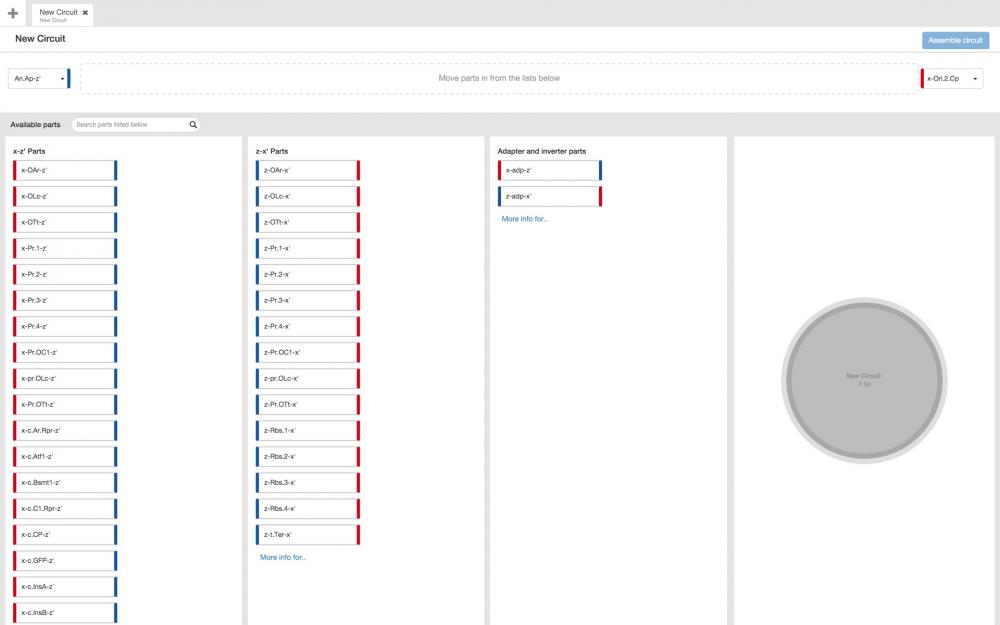Close the New Circuit tab
The height and width of the screenshot is (625, 1000).
85,12
